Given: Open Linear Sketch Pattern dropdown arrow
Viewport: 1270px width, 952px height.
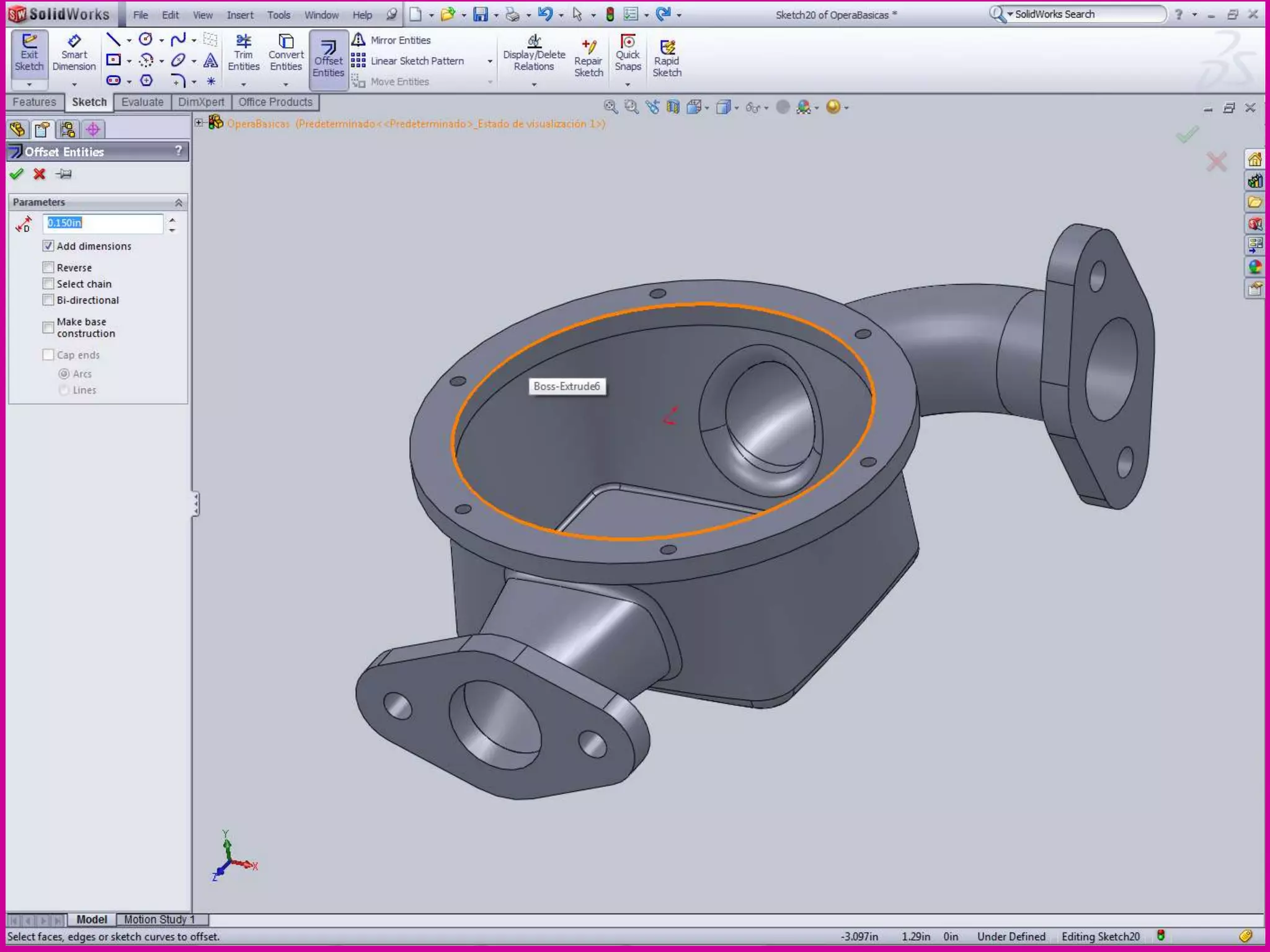Looking at the screenshot, I should click(x=490, y=61).
